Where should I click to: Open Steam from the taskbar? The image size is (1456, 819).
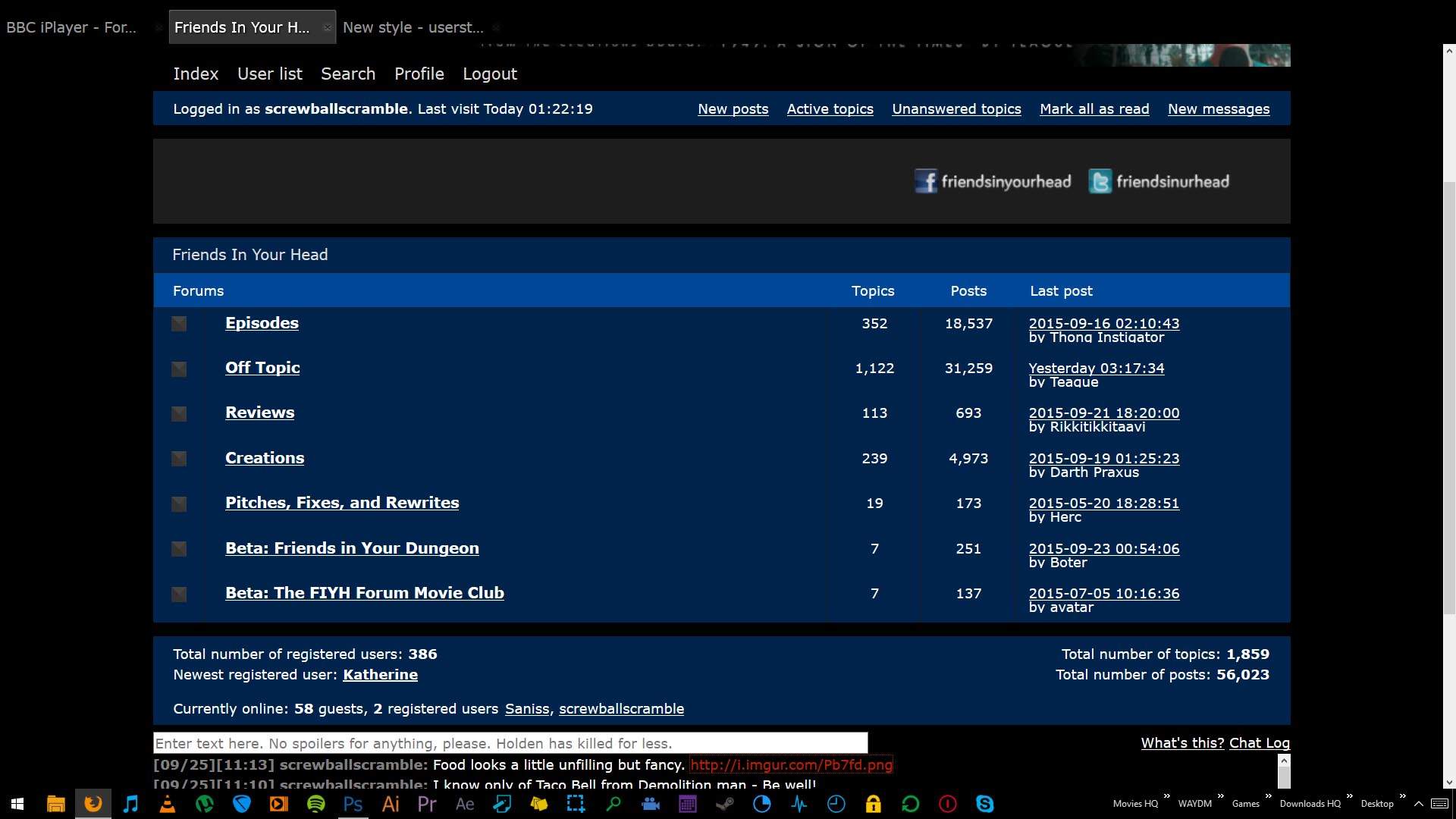[x=725, y=804]
